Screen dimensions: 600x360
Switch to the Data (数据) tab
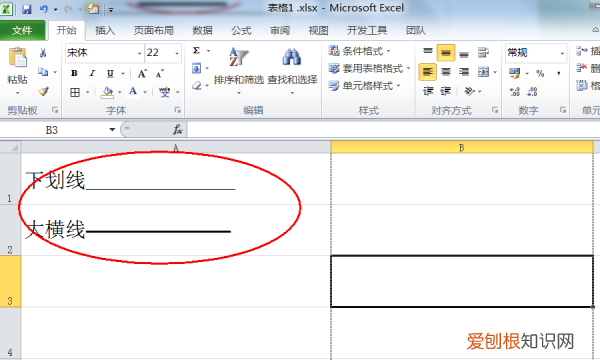202,30
